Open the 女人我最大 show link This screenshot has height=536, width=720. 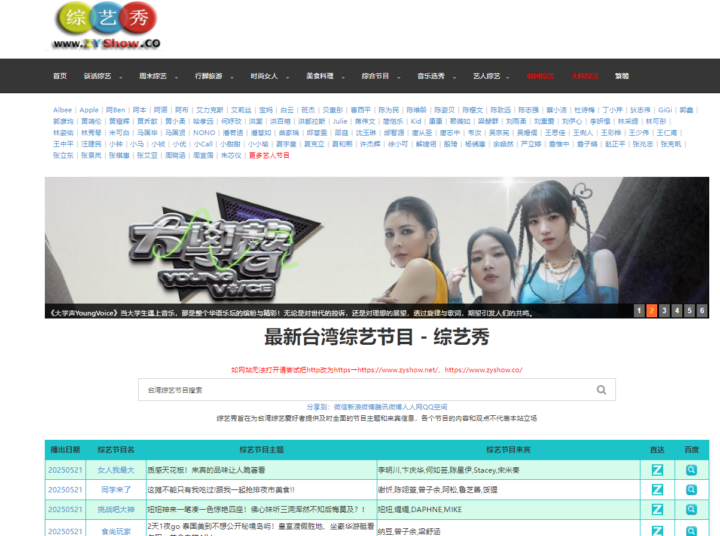(x=116, y=470)
